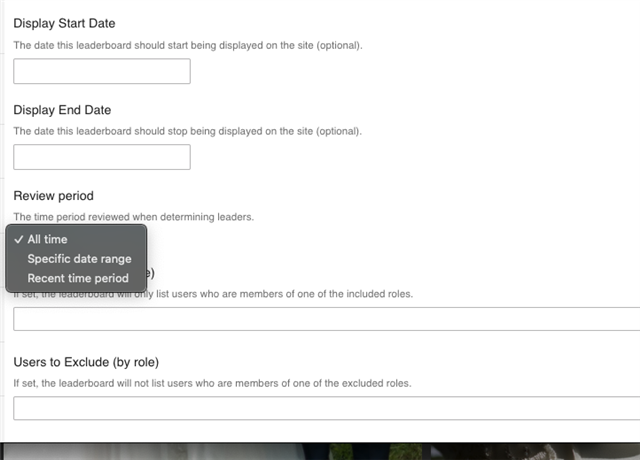Click the Display Start Date input field

pos(102,71)
